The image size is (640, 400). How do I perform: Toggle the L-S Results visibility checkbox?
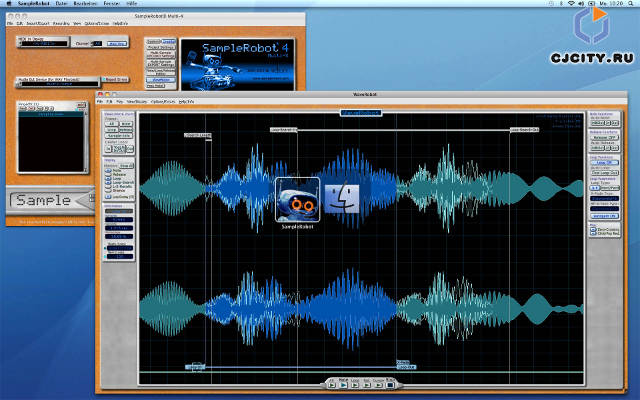coord(108,187)
